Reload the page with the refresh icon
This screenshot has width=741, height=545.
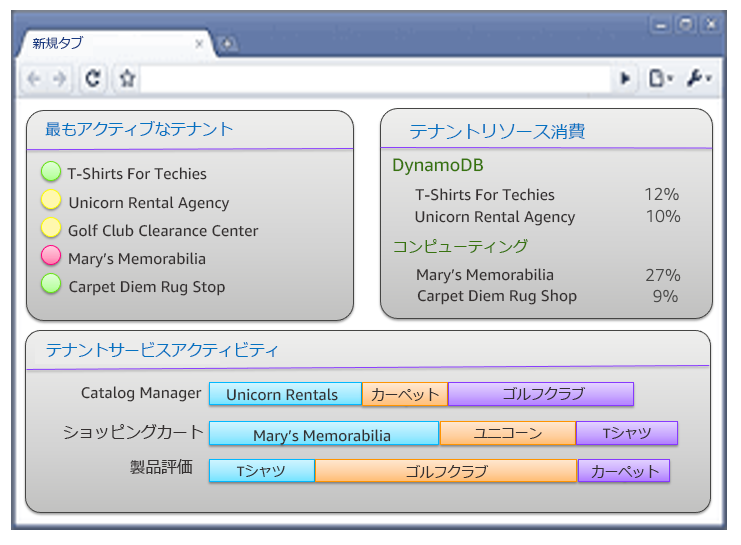[x=93, y=78]
